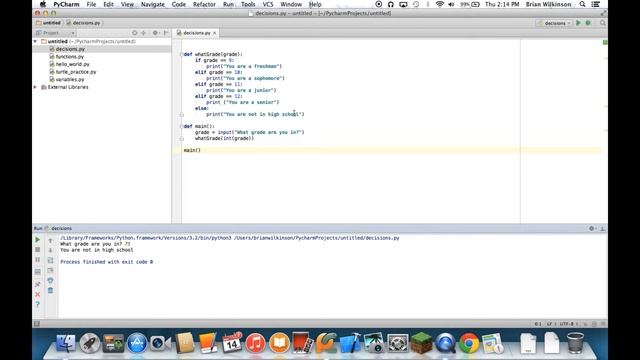The width and height of the screenshot is (640, 360).
Task: Open iTunes from the Dock
Action: [256, 343]
